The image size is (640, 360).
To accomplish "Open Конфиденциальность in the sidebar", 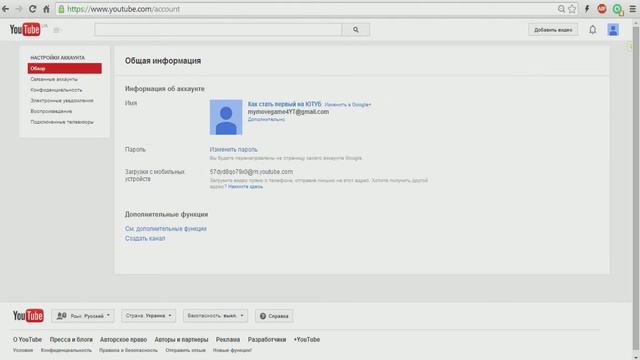I will pos(56,90).
